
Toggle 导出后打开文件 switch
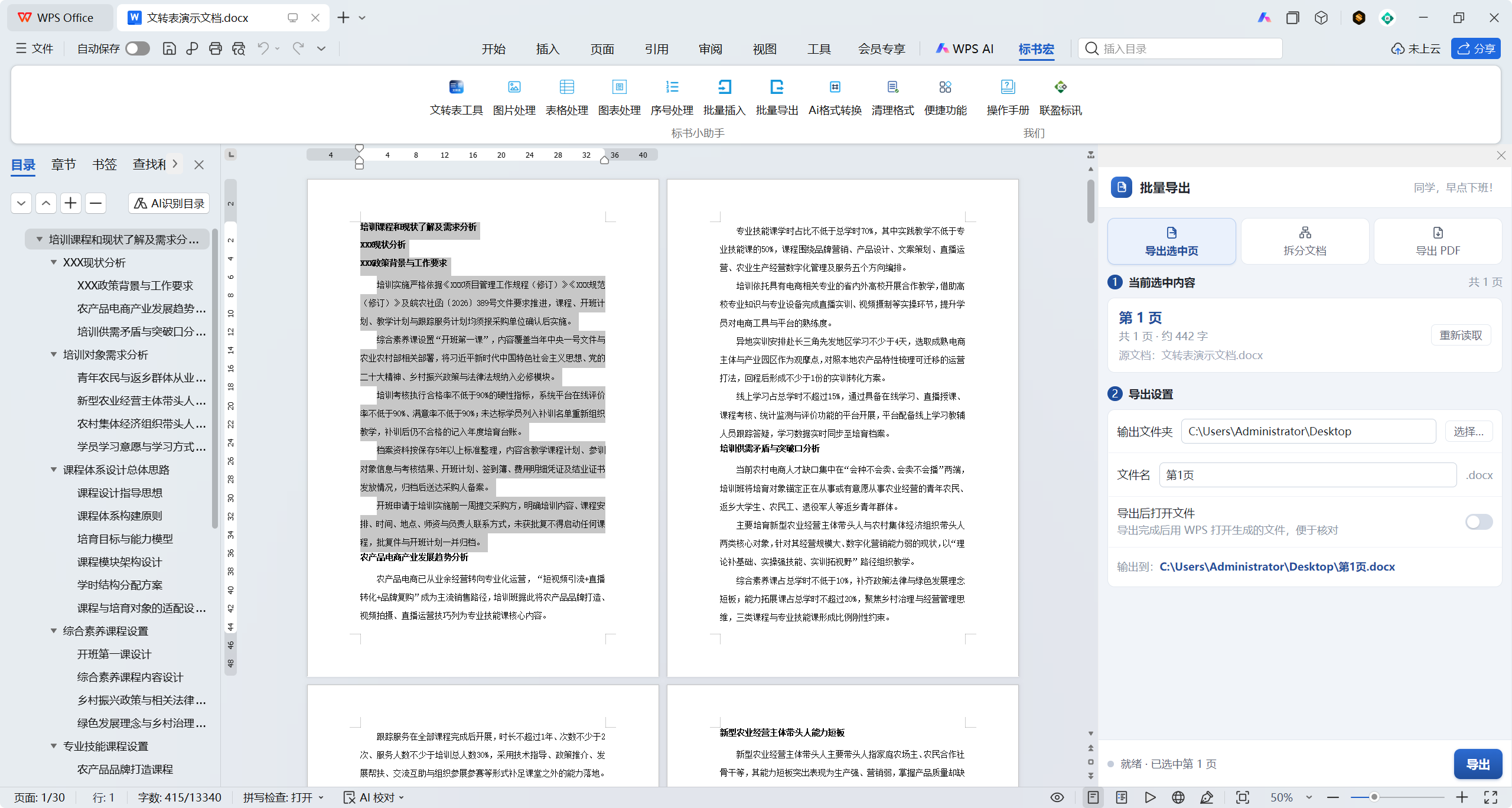[x=1479, y=522]
